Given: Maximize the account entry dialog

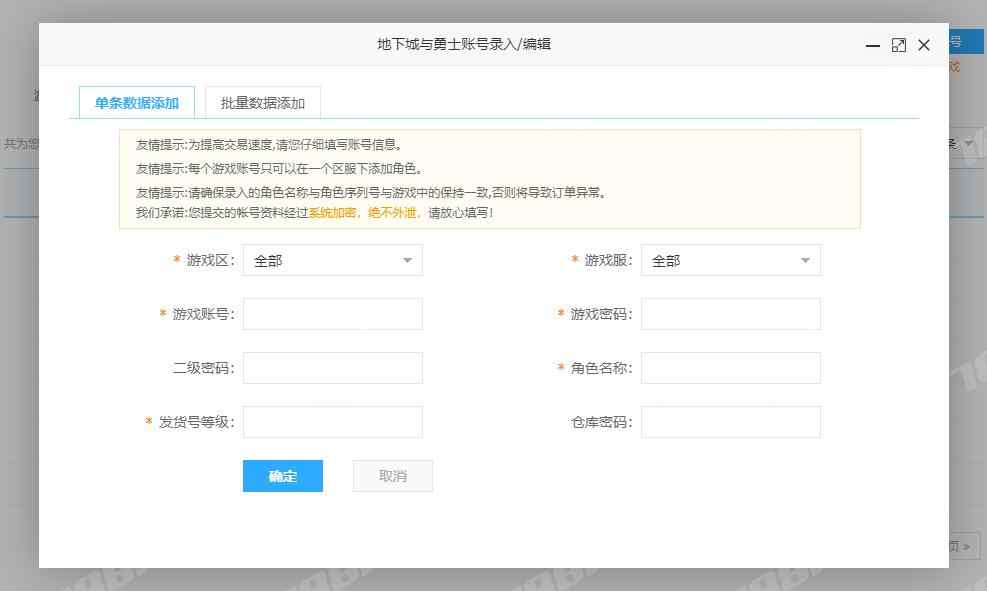Looking at the screenshot, I should [x=899, y=45].
